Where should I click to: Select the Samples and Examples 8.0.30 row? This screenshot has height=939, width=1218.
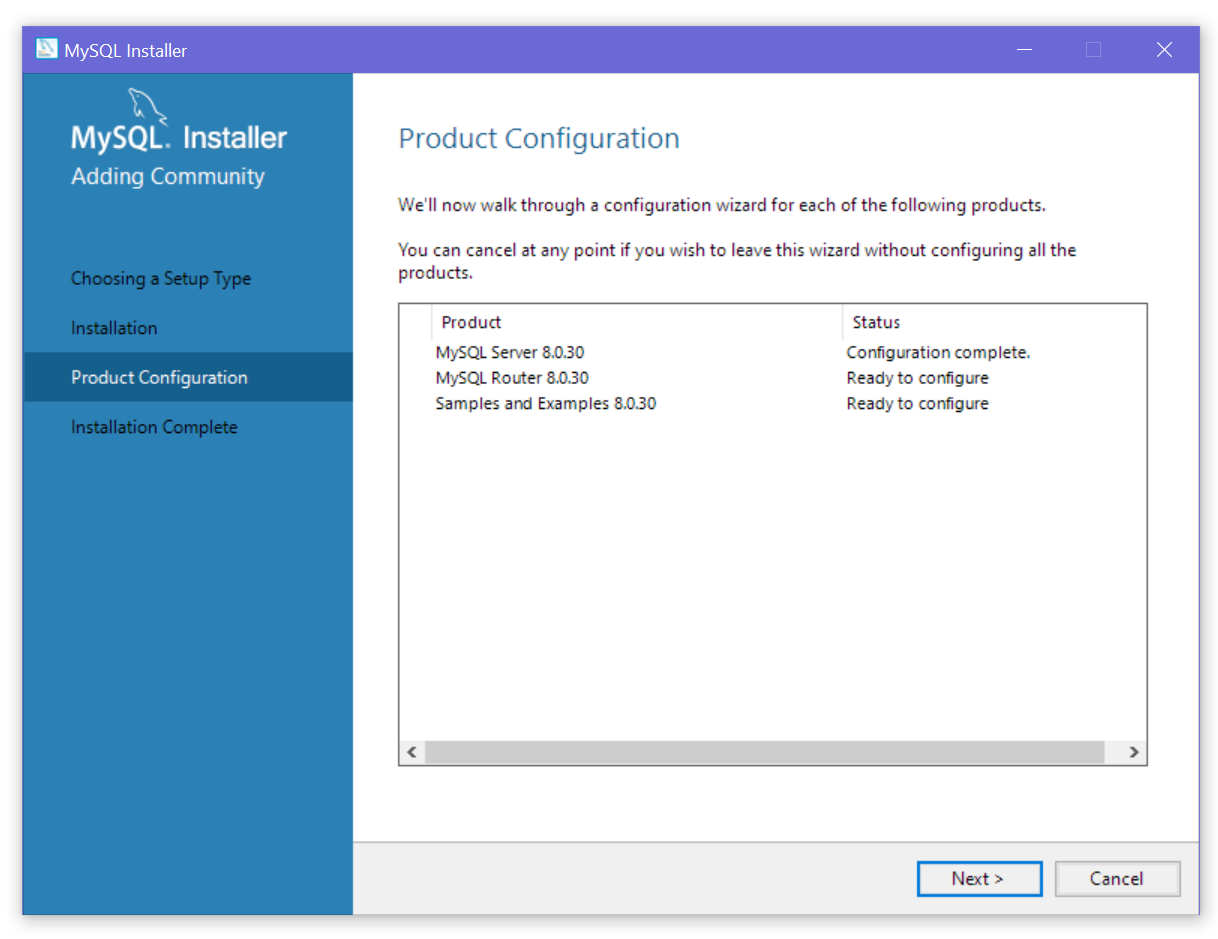pyautogui.click(x=772, y=404)
